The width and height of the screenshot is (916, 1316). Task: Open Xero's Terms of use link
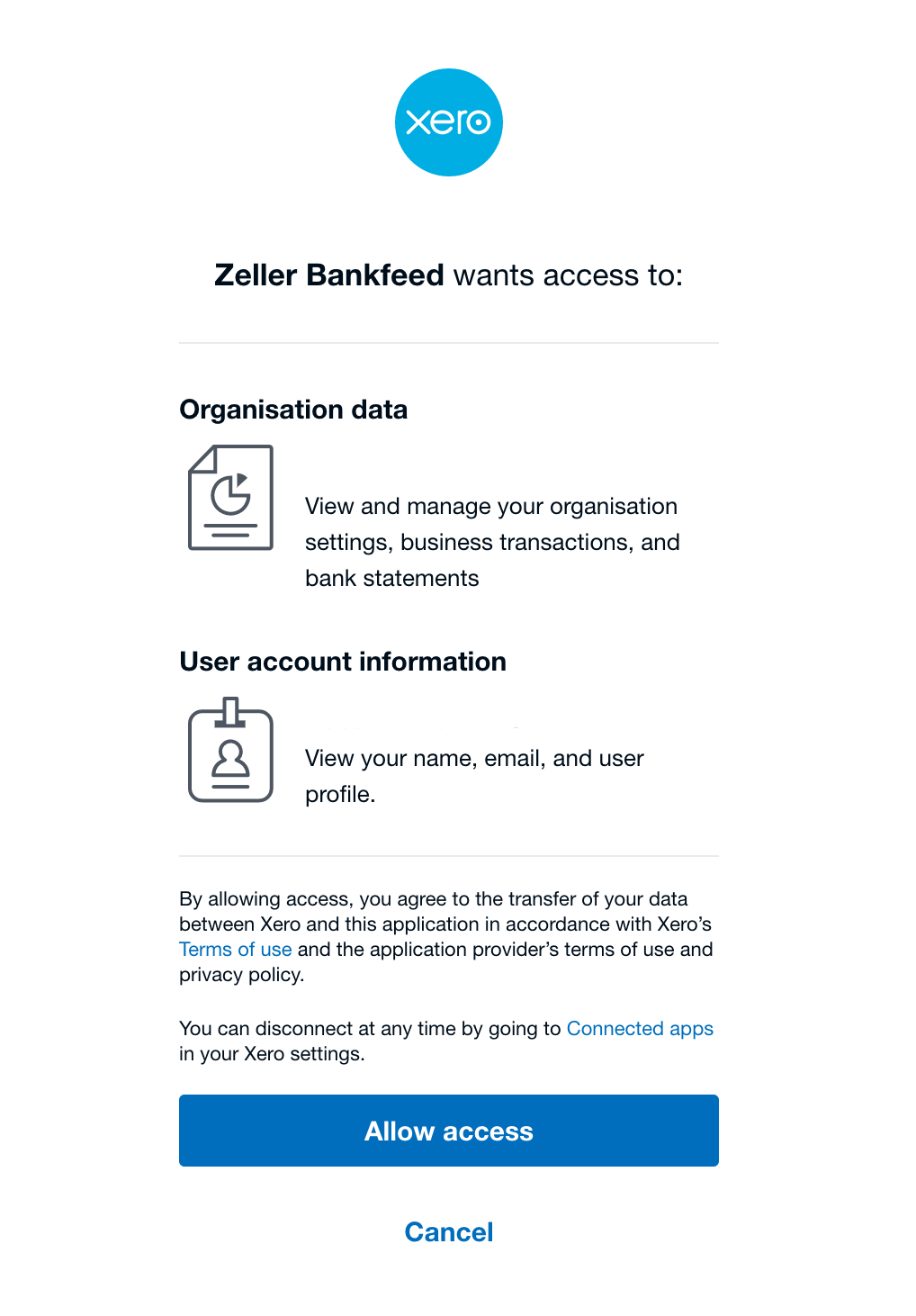(235, 950)
